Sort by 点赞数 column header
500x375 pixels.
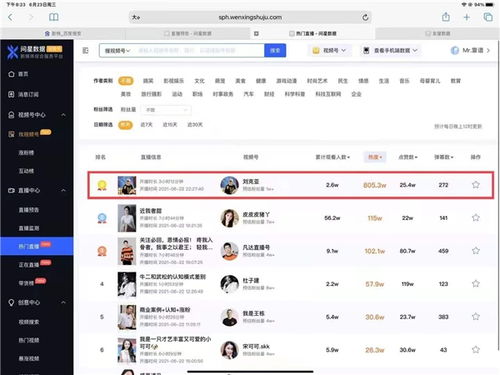pos(408,157)
